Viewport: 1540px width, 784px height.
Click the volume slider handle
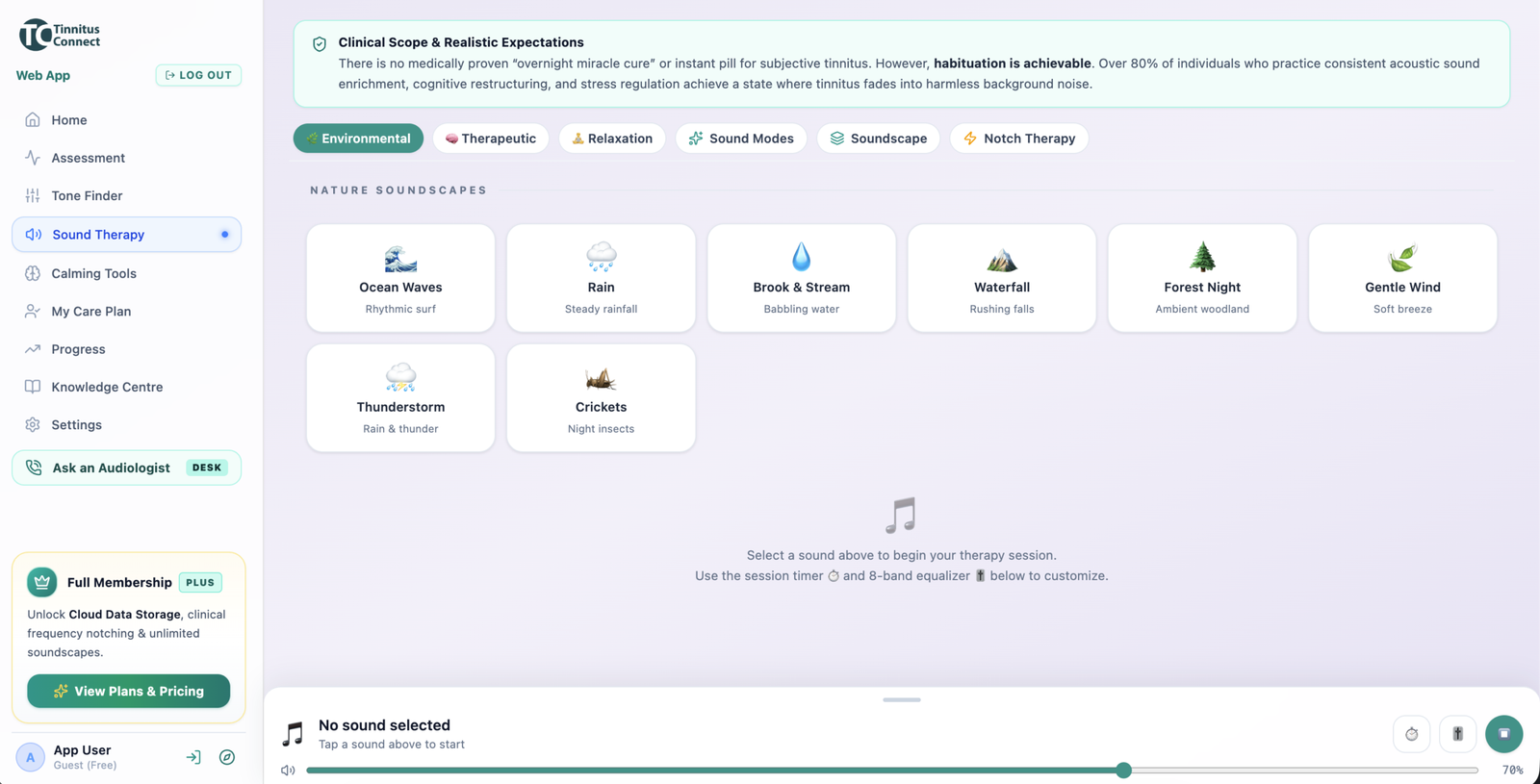tap(1123, 771)
